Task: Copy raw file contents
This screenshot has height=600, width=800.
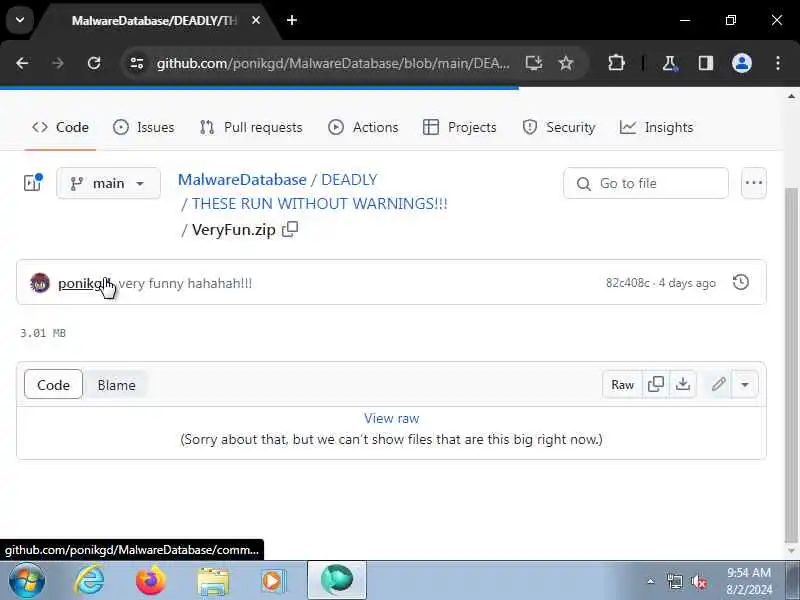Action: pos(656,384)
